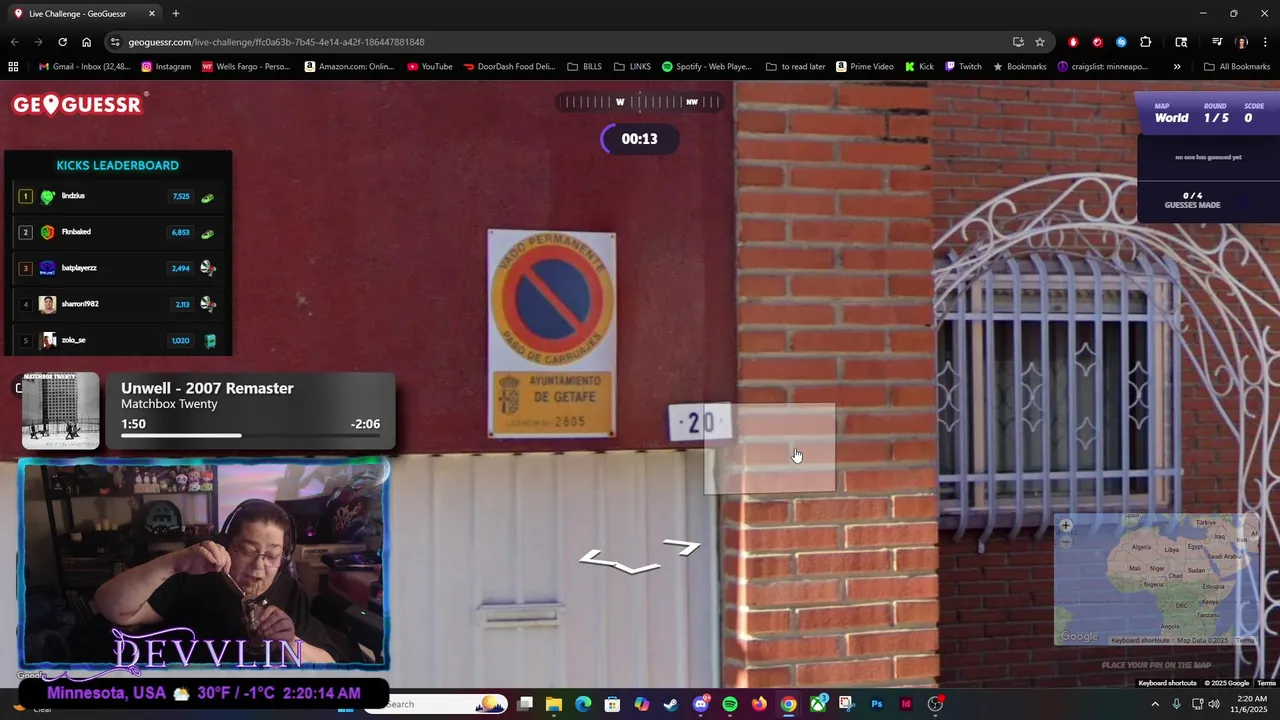Open the Amazon.com bookmark
This screenshot has width=1280, height=720.
tap(350, 67)
